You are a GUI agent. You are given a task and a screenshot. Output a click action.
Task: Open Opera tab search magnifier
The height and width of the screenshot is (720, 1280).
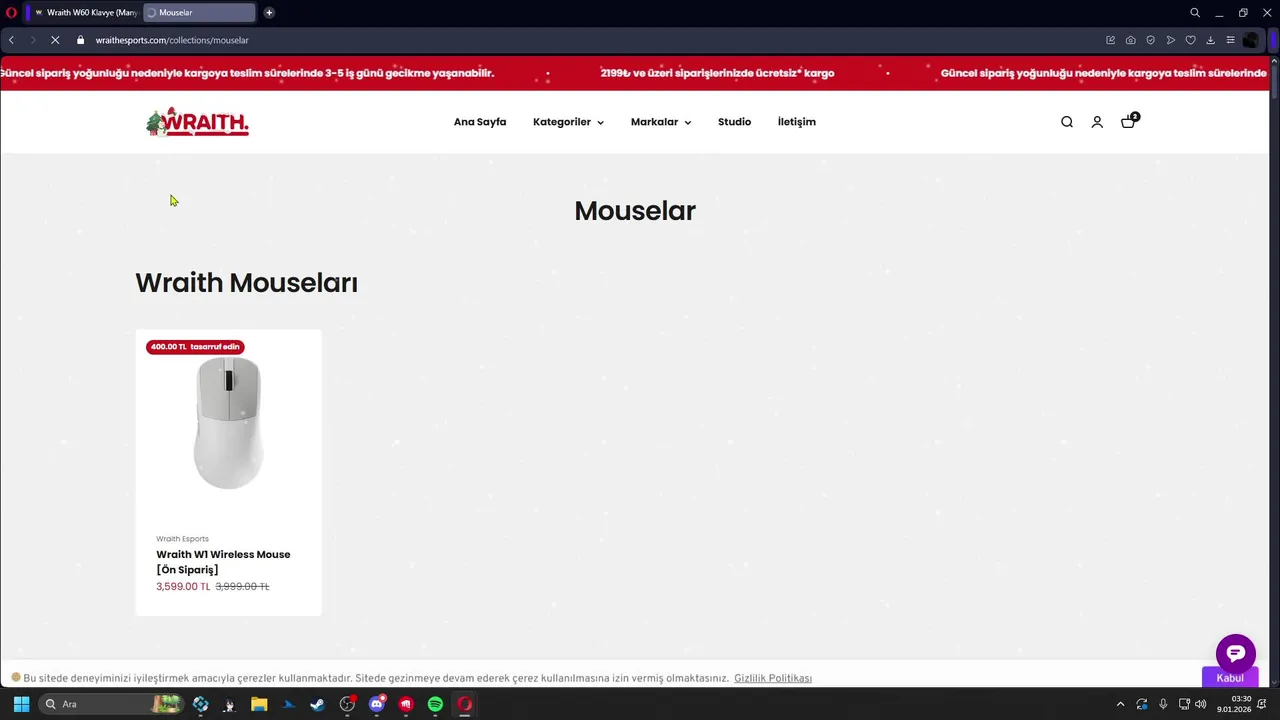(x=1195, y=13)
